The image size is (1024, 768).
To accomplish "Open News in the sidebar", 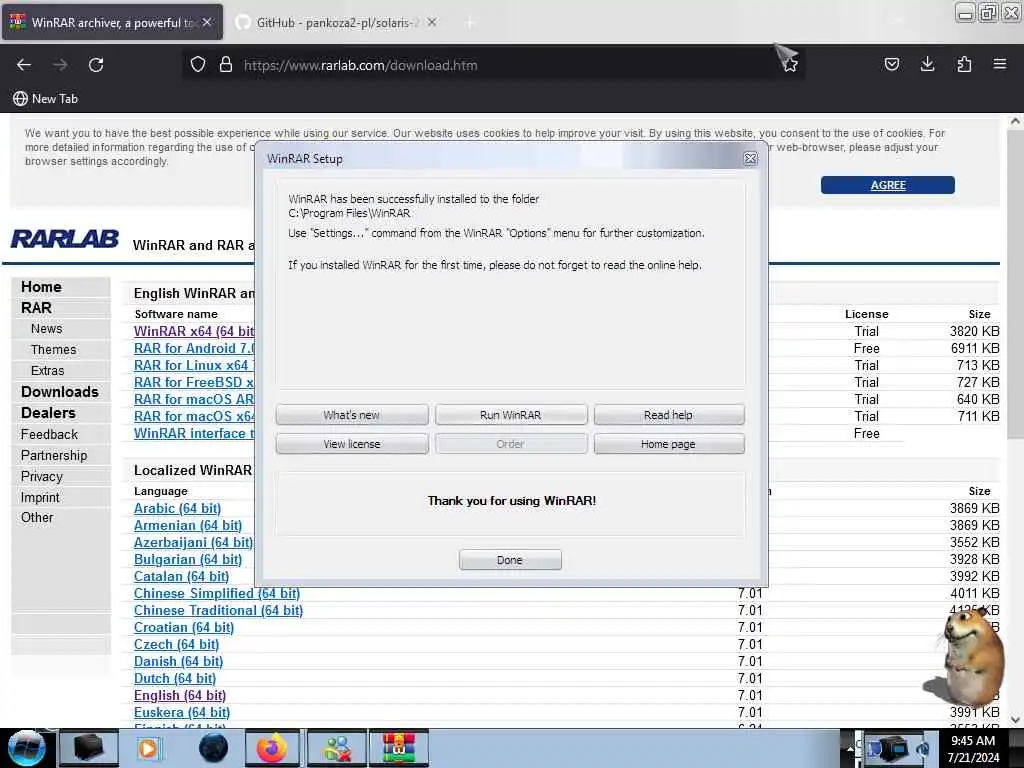I will pos(46,328).
